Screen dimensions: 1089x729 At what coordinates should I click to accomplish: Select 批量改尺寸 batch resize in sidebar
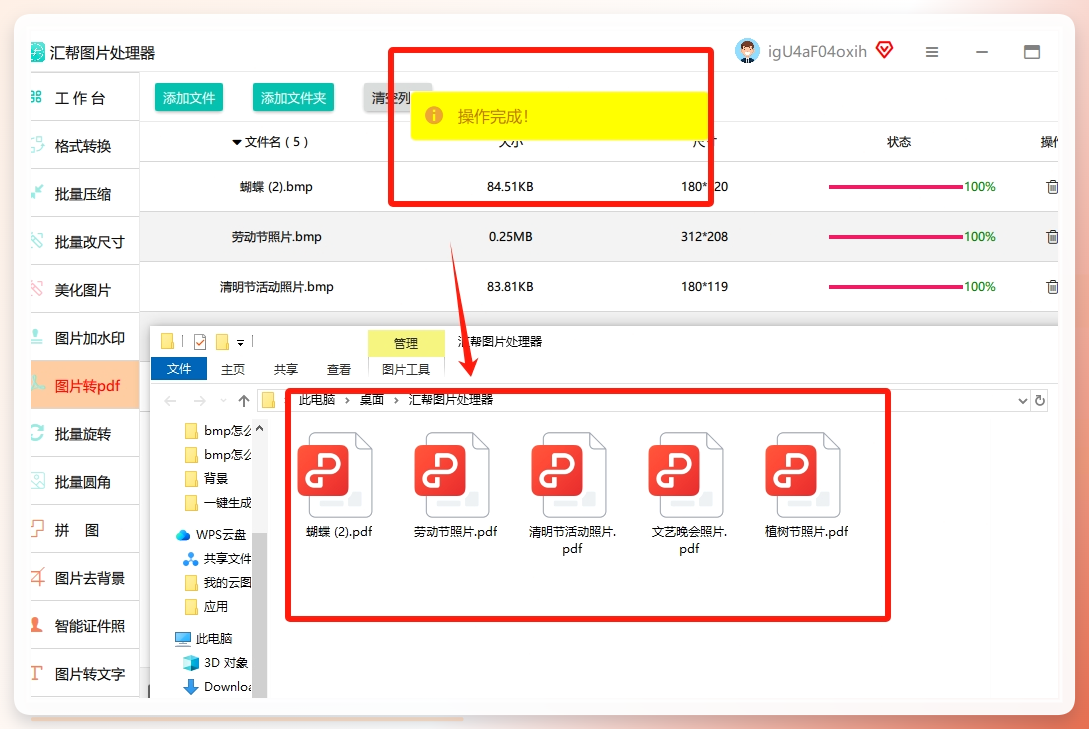(85, 242)
